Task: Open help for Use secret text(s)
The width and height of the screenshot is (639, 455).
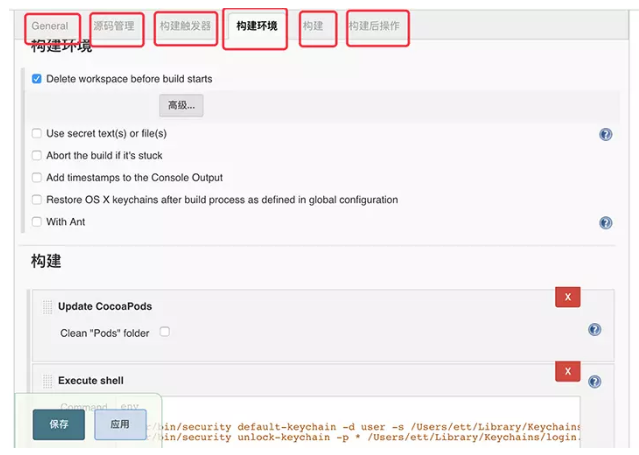Action: 606,134
